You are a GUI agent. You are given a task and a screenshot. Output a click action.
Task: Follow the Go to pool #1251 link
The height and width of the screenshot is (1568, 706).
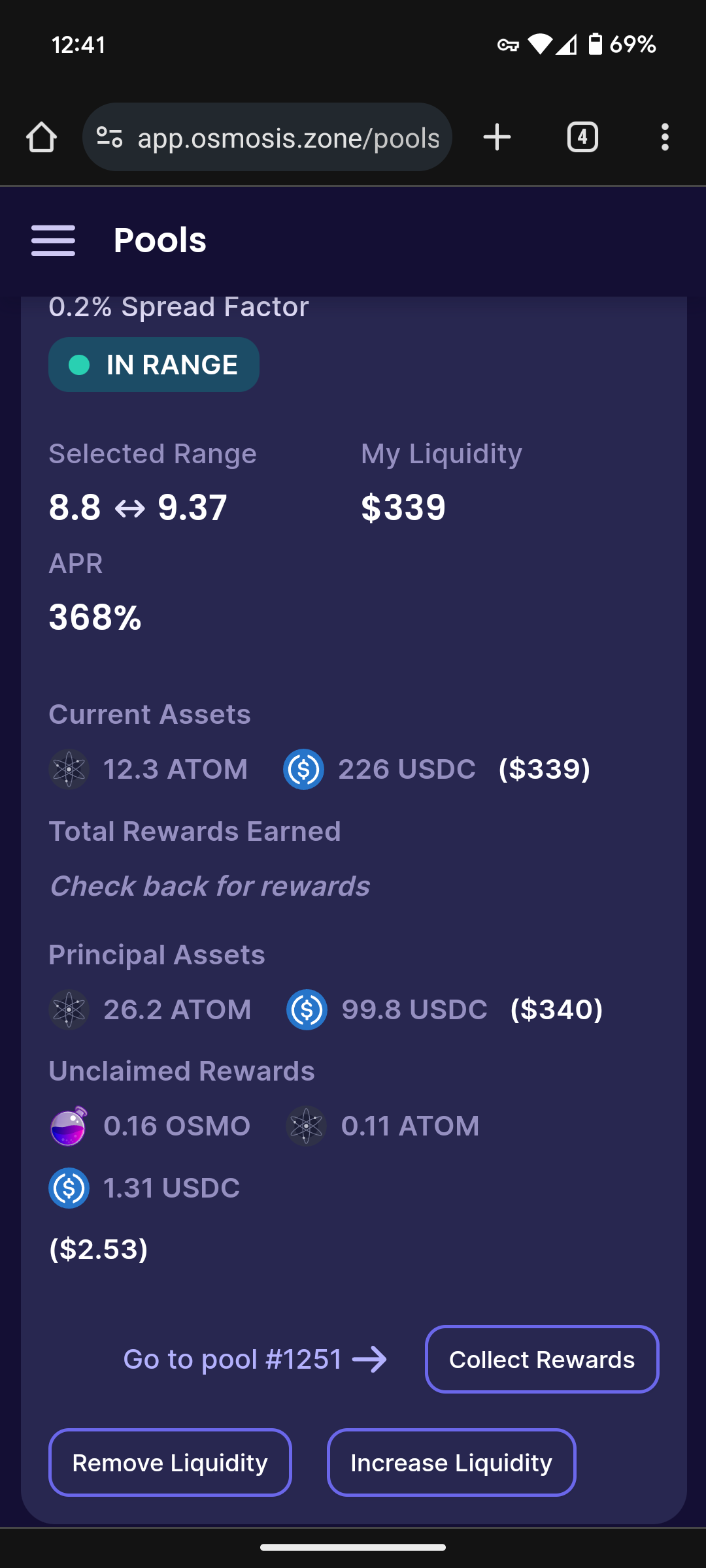[x=255, y=1359]
